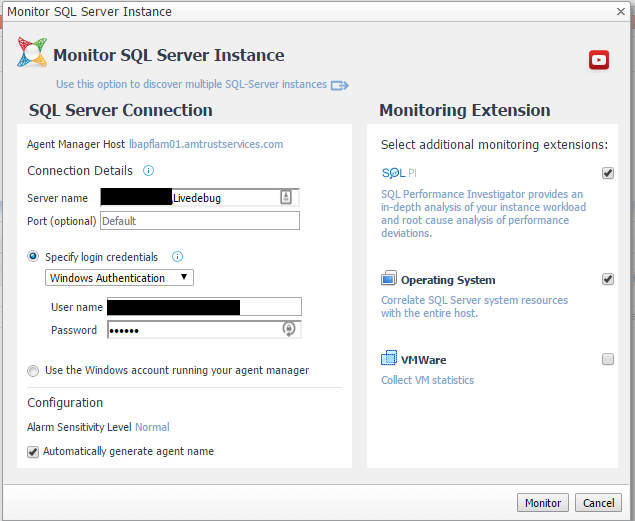
Task: Click the Foglight colorful logo icon
Action: pyautogui.click(x=32, y=52)
